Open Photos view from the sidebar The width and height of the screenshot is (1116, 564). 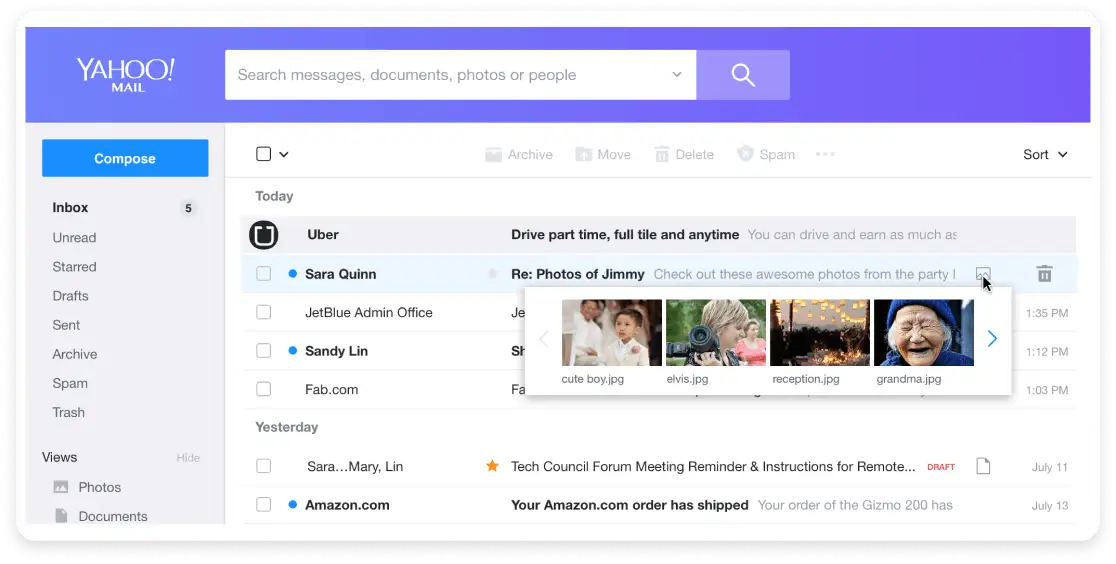88,487
